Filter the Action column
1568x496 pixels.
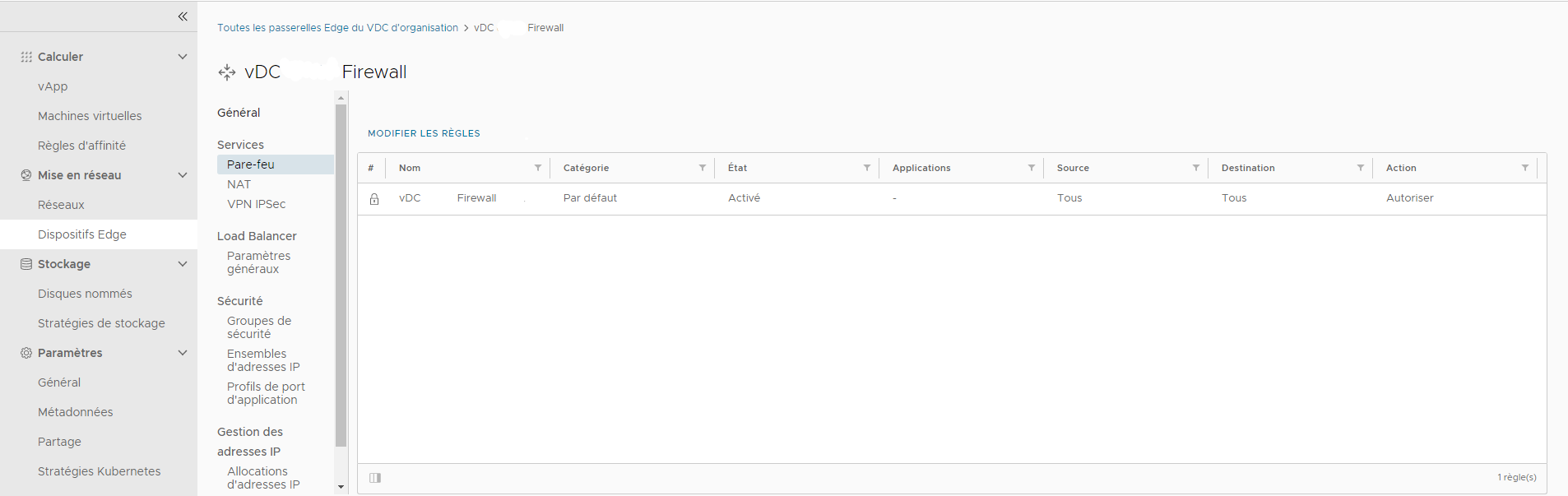pos(1525,168)
